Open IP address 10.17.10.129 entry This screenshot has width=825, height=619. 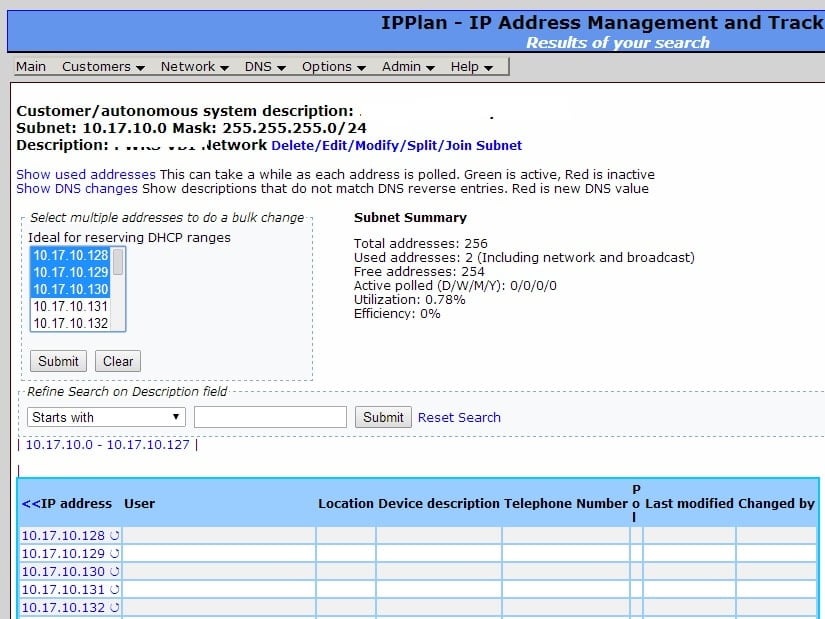pos(63,554)
